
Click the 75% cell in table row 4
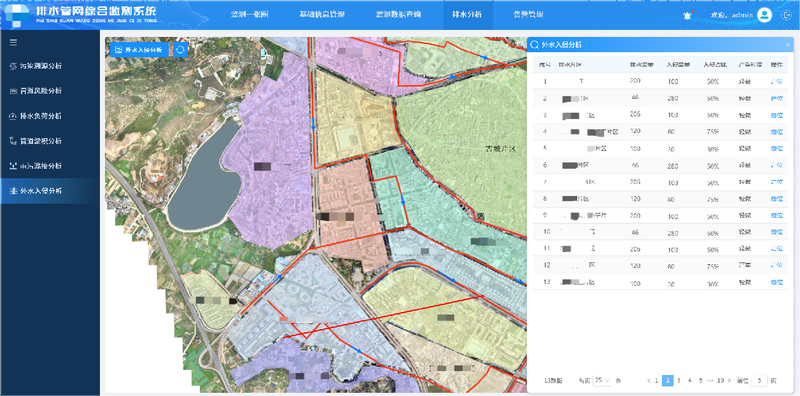point(713,132)
